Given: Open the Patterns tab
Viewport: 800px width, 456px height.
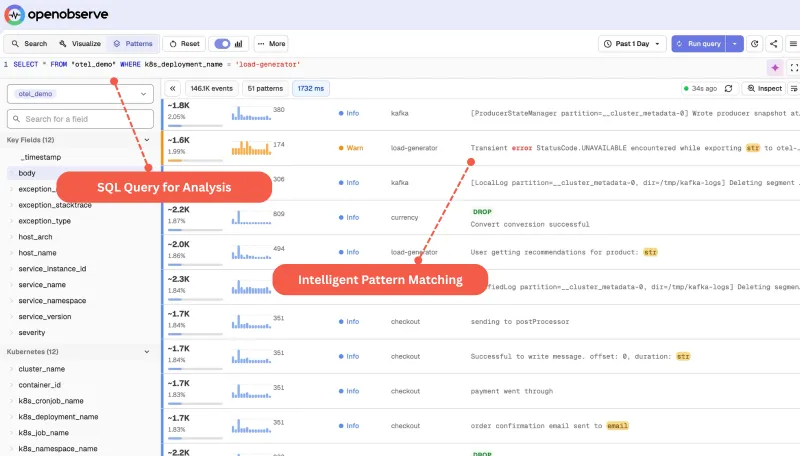Looking at the screenshot, I should (x=133, y=44).
